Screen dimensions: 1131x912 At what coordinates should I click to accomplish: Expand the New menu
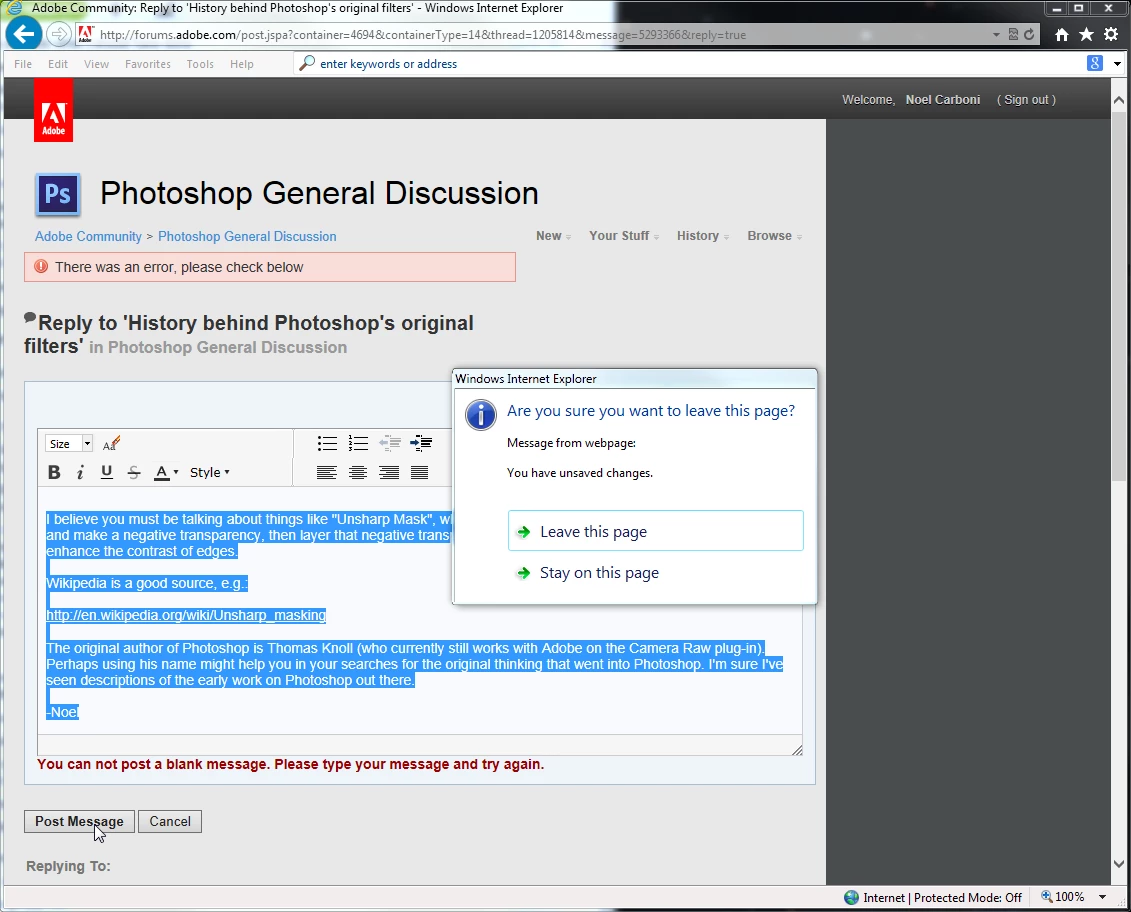click(x=553, y=236)
